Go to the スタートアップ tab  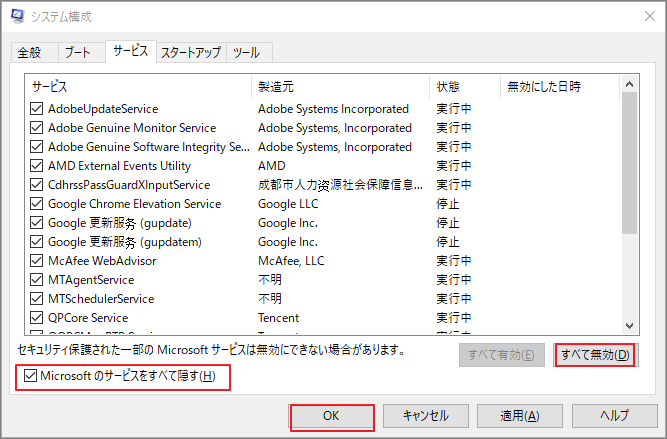coord(191,52)
